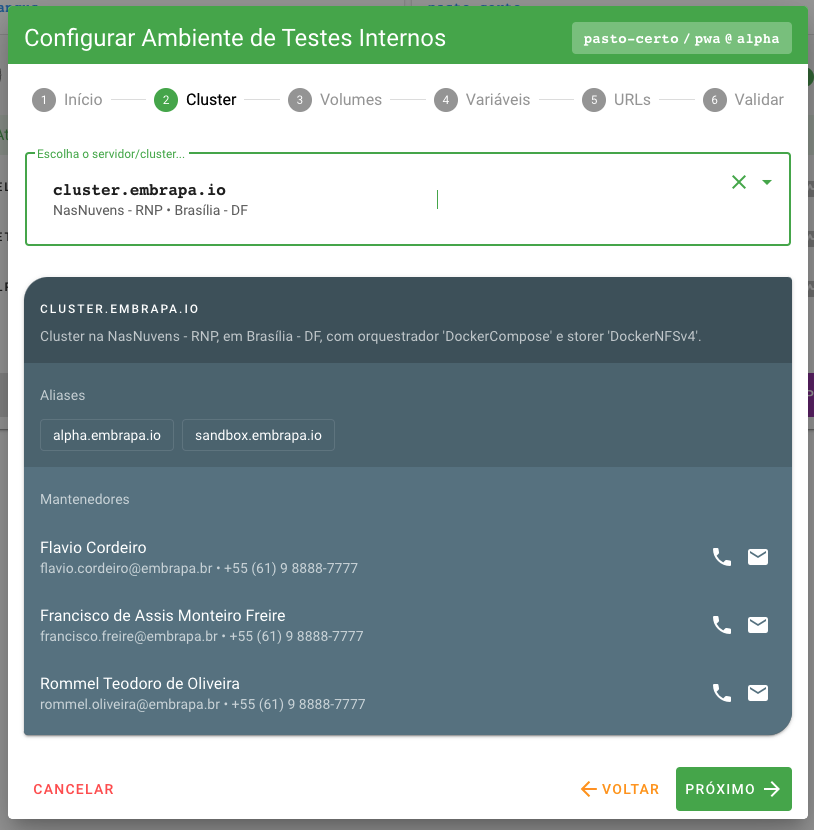The height and width of the screenshot is (830, 814).
Task: Click the pasto-certo / pwa @ alpha badge
Action: [682, 39]
